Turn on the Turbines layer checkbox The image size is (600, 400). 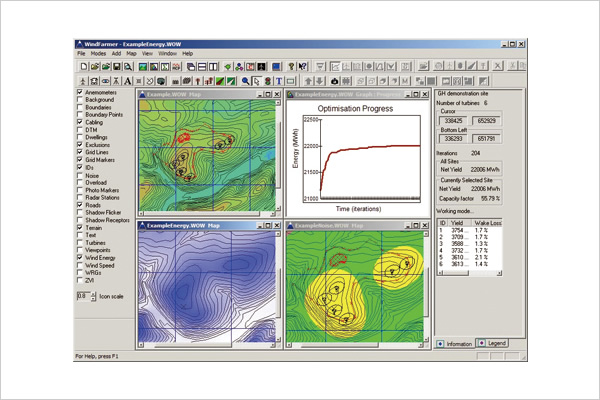pos(80,244)
